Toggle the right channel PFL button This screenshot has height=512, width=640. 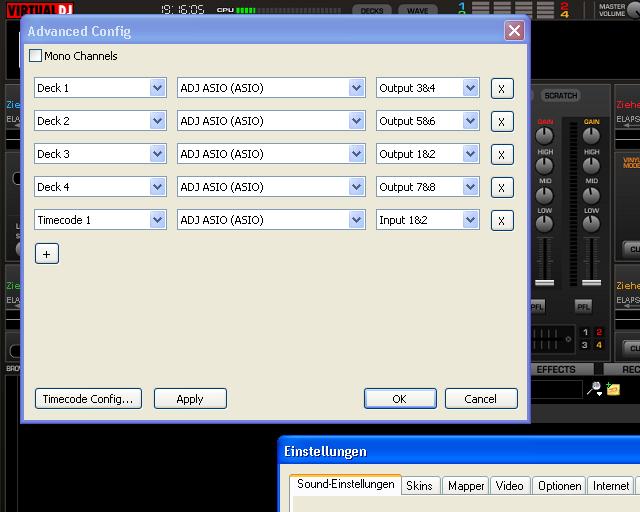tap(583, 306)
